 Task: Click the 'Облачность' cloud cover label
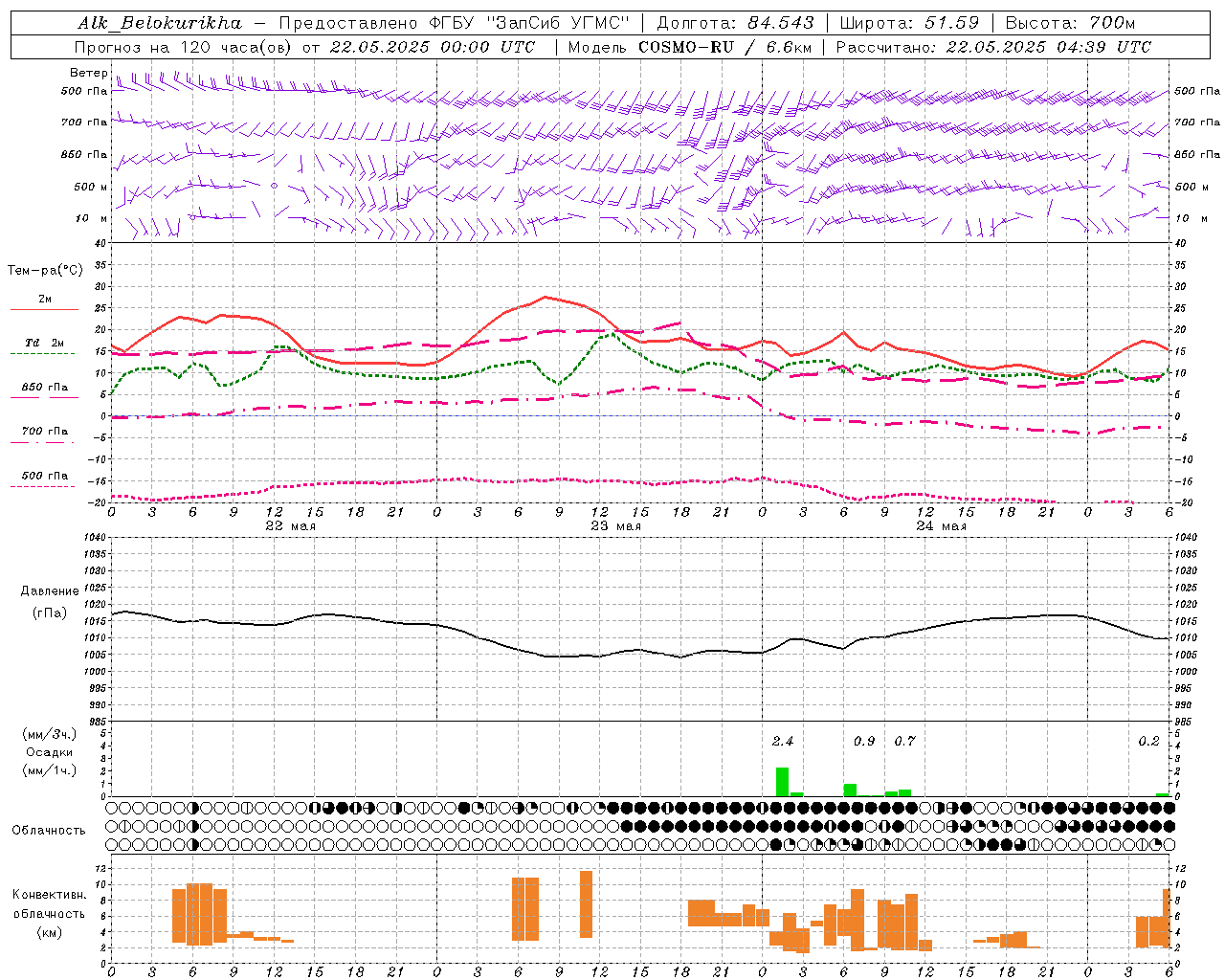coord(49,830)
